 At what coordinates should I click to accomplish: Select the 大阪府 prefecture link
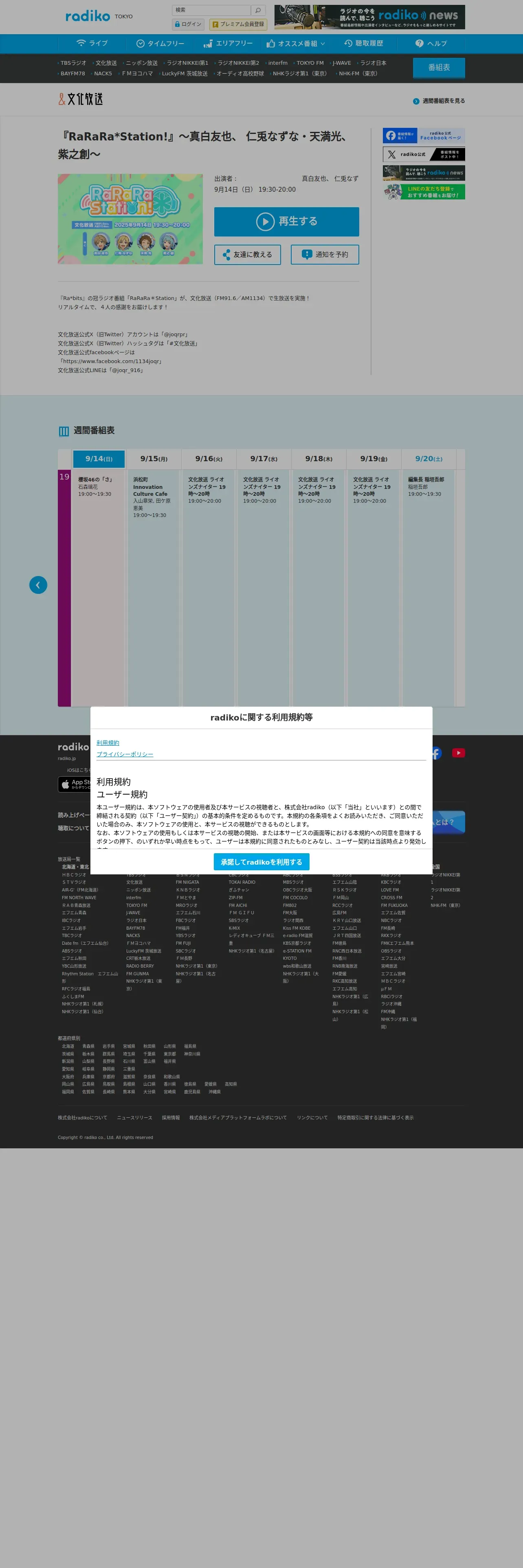click(x=68, y=1077)
